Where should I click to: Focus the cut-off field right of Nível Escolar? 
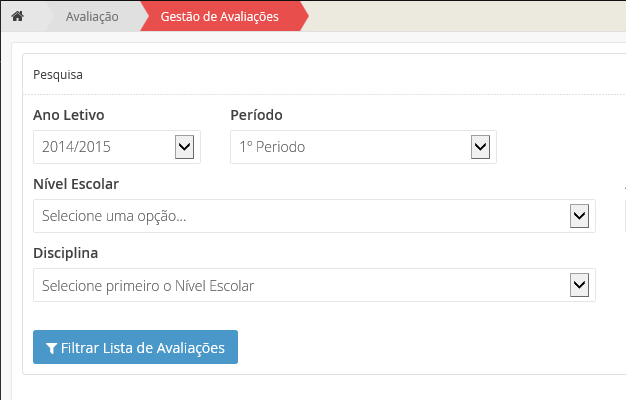[624, 216]
